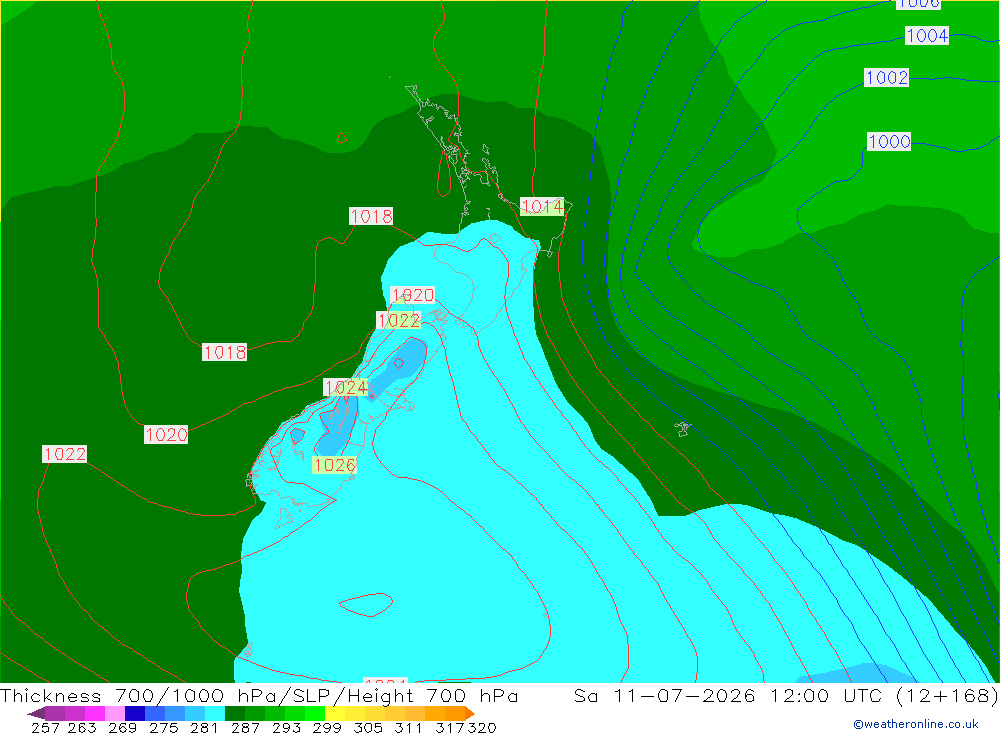Viewport: 1000px width, 733px height.
Task: Select the blue 1004 contour label
Action: (927, 36)
